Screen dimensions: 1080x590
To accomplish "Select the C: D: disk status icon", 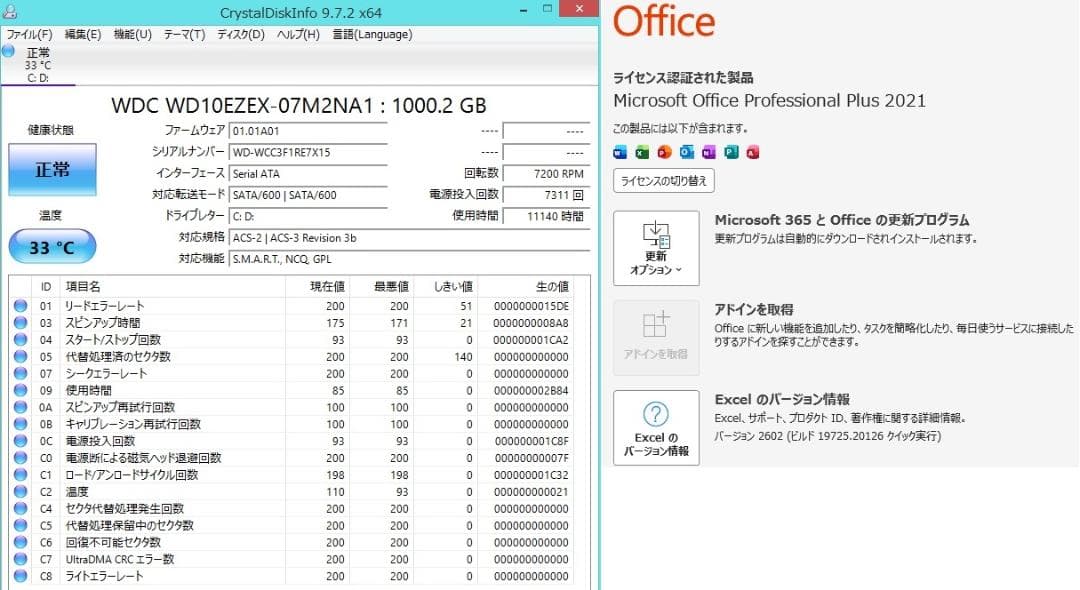I will [x=8, y=51].
